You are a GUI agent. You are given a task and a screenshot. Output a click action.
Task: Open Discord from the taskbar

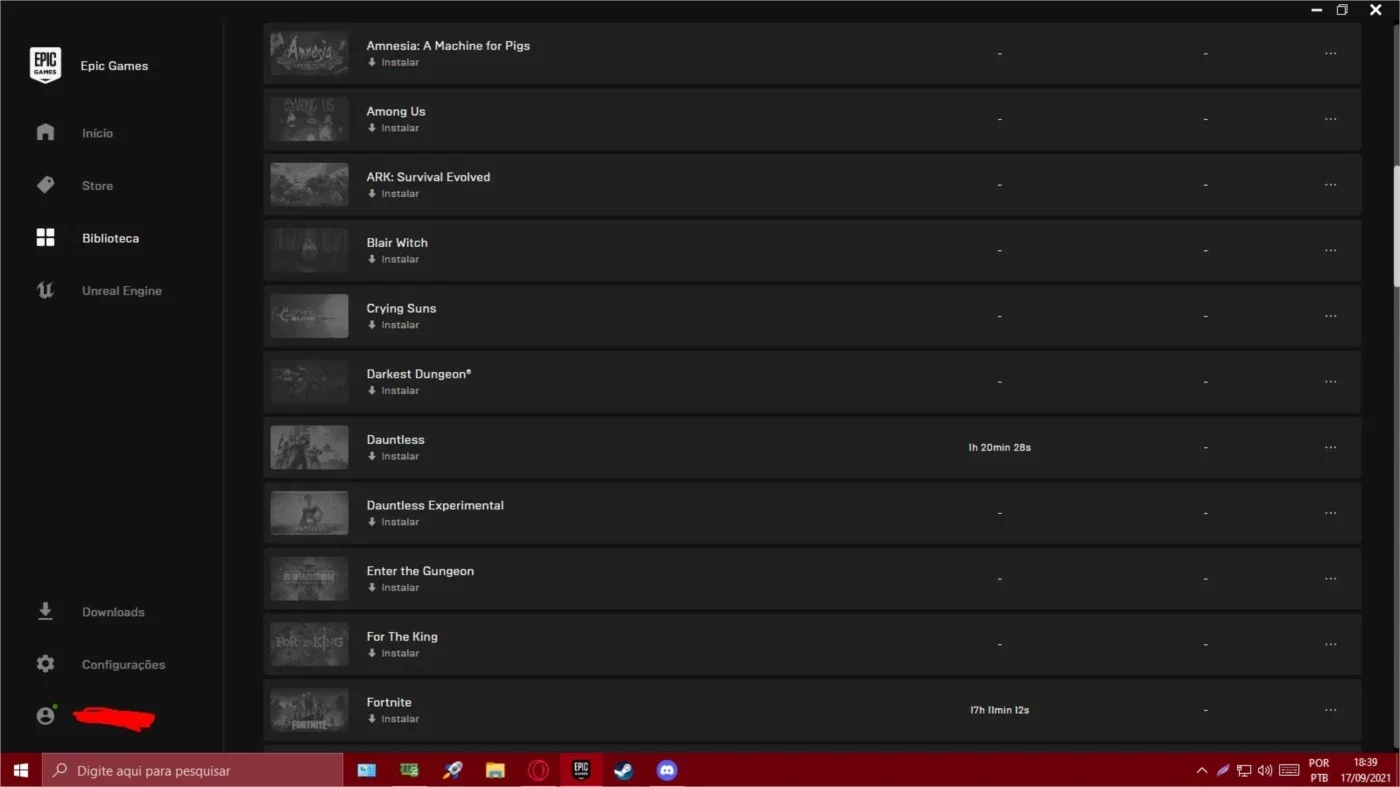coord(667,770)
